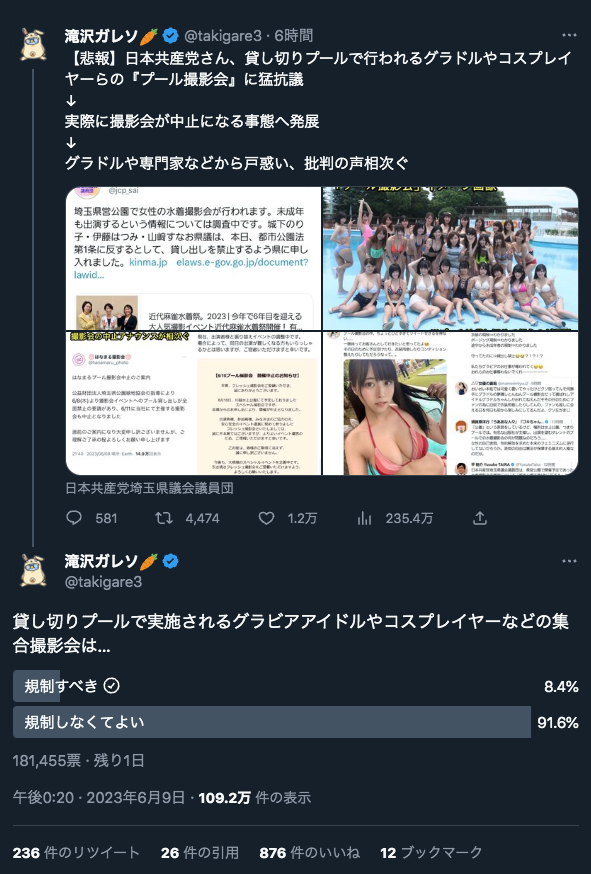Open the 876 件のいいね list

(x=309, y=853)
